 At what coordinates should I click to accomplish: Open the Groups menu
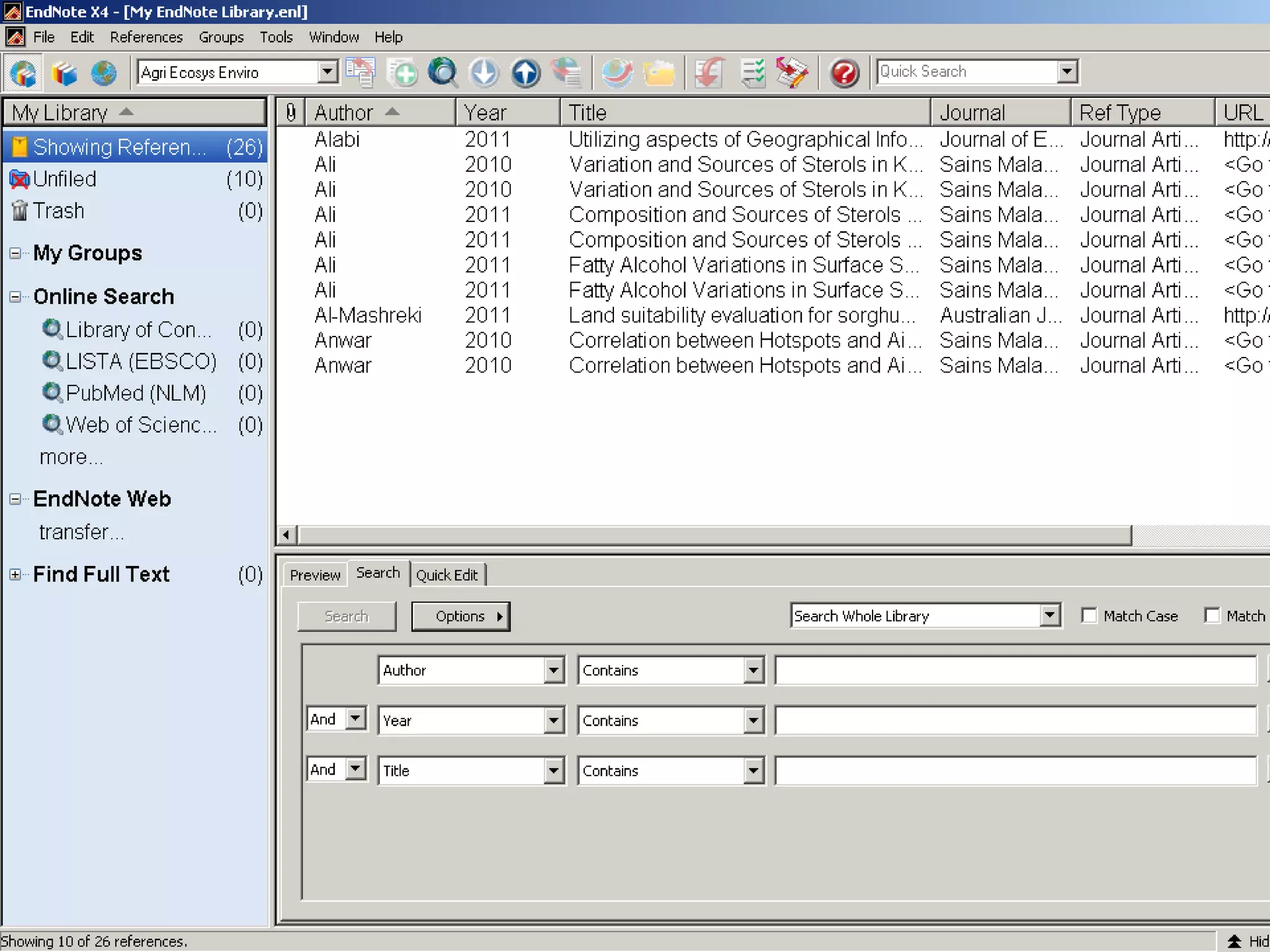[x=221, y=37]
